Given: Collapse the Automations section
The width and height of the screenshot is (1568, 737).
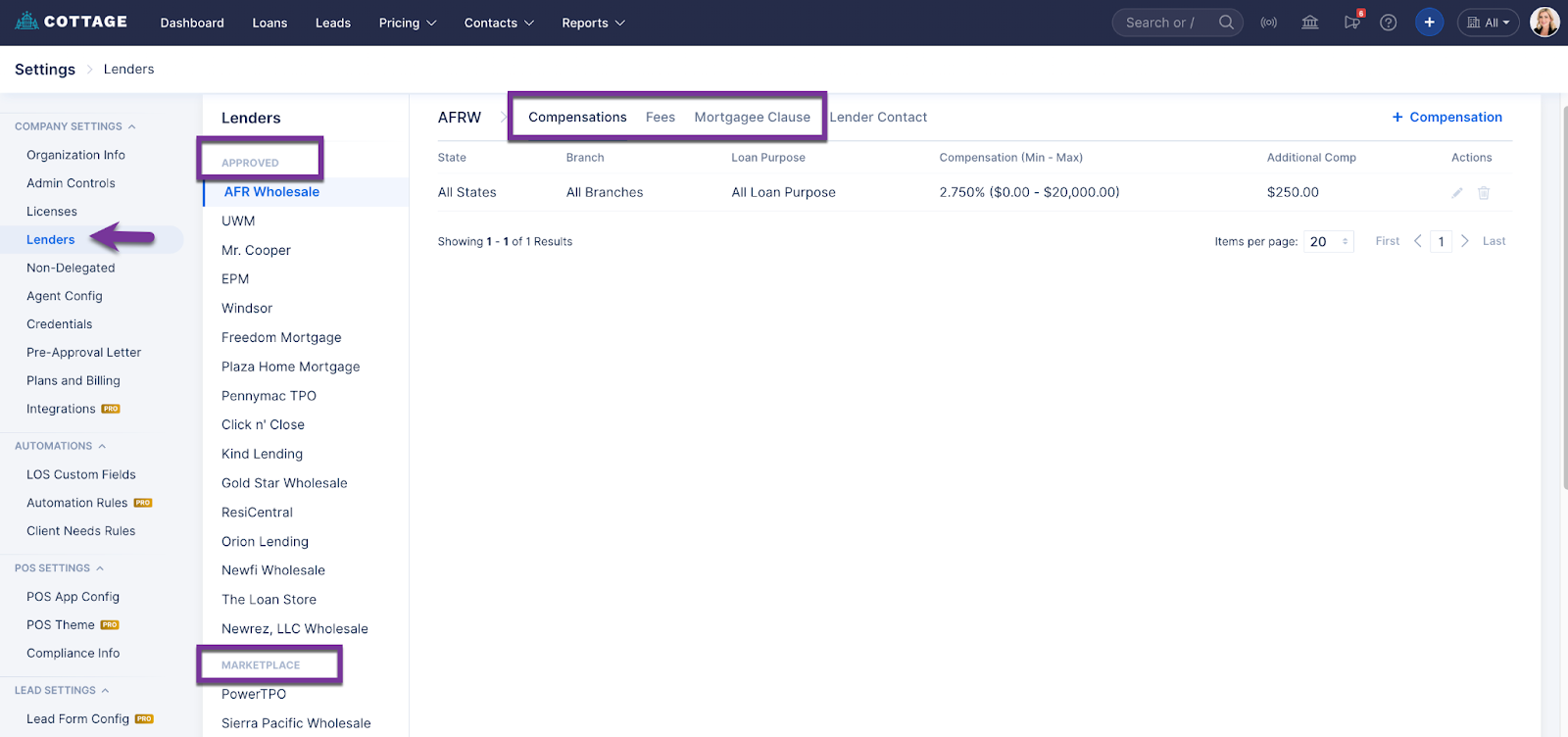Looking at the screenshot, I should 61,446.
